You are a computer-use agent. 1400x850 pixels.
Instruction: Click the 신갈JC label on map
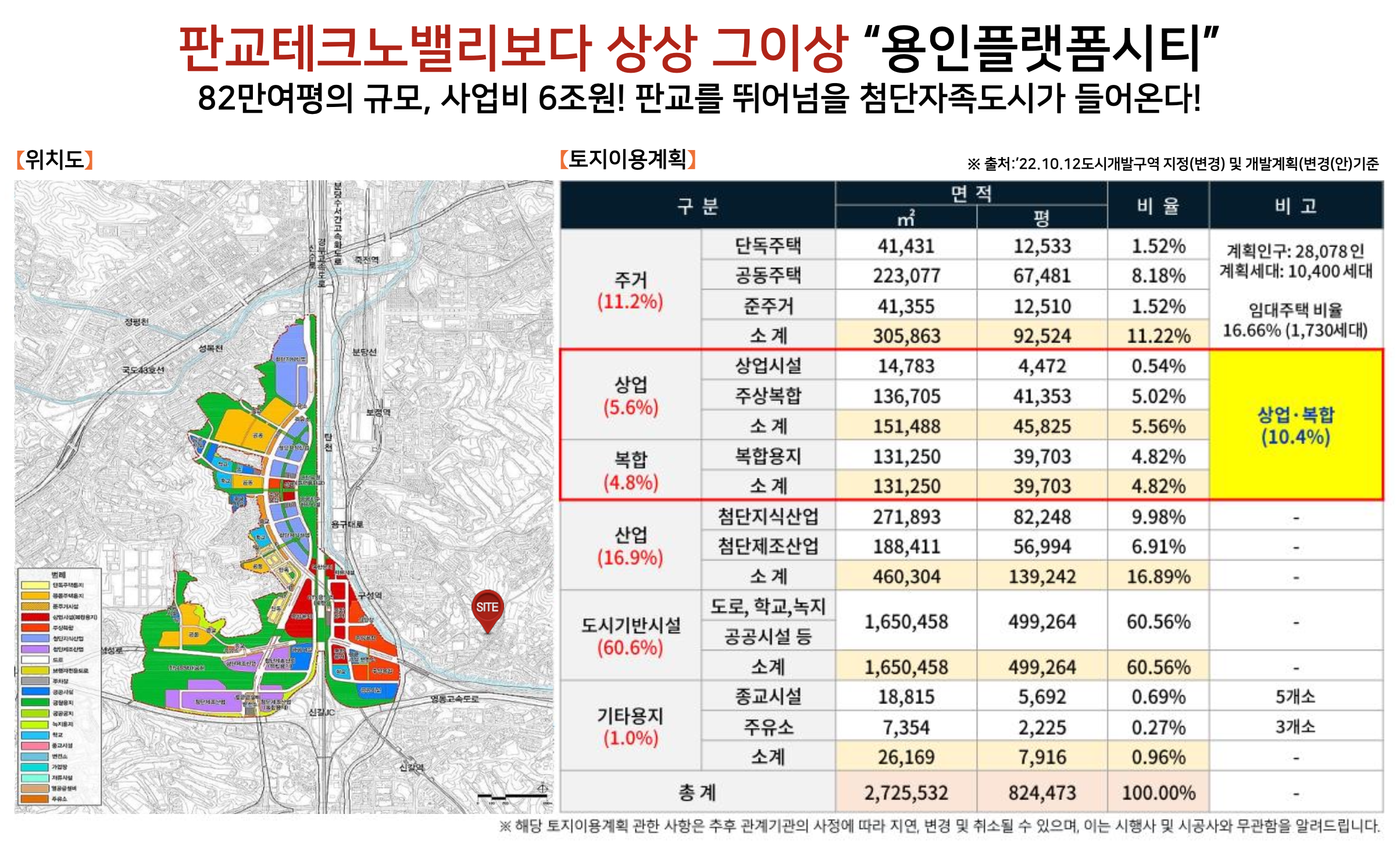pyautogui.click(x=322, y=712)
